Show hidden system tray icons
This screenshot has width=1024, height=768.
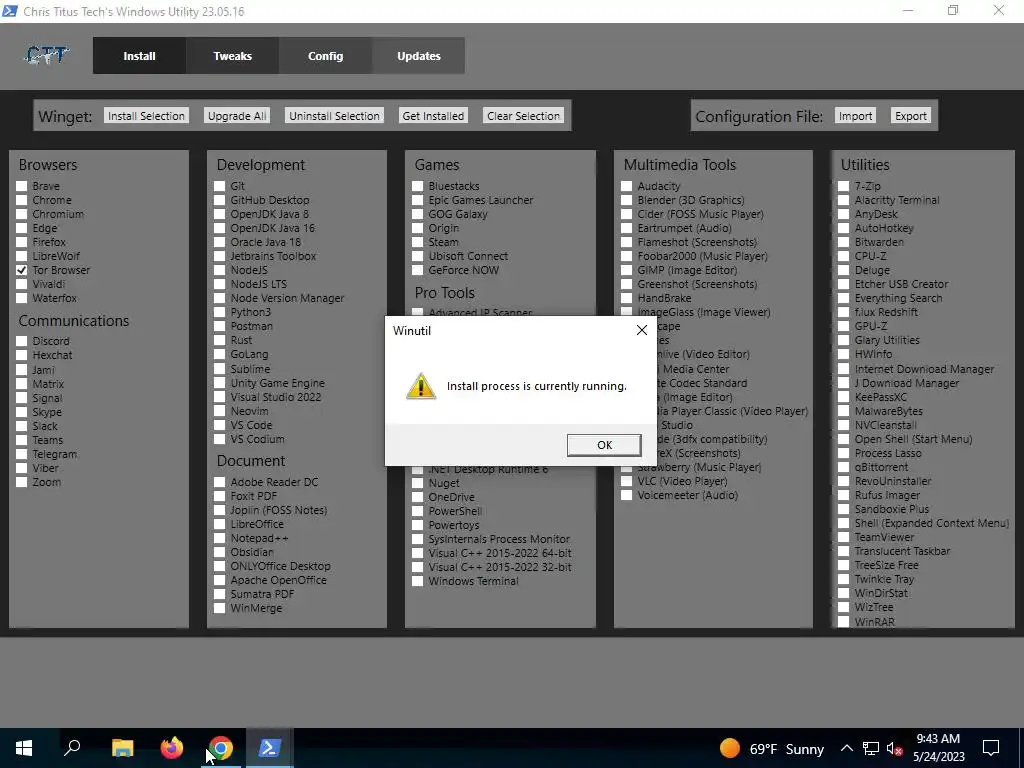click(846, 748)
